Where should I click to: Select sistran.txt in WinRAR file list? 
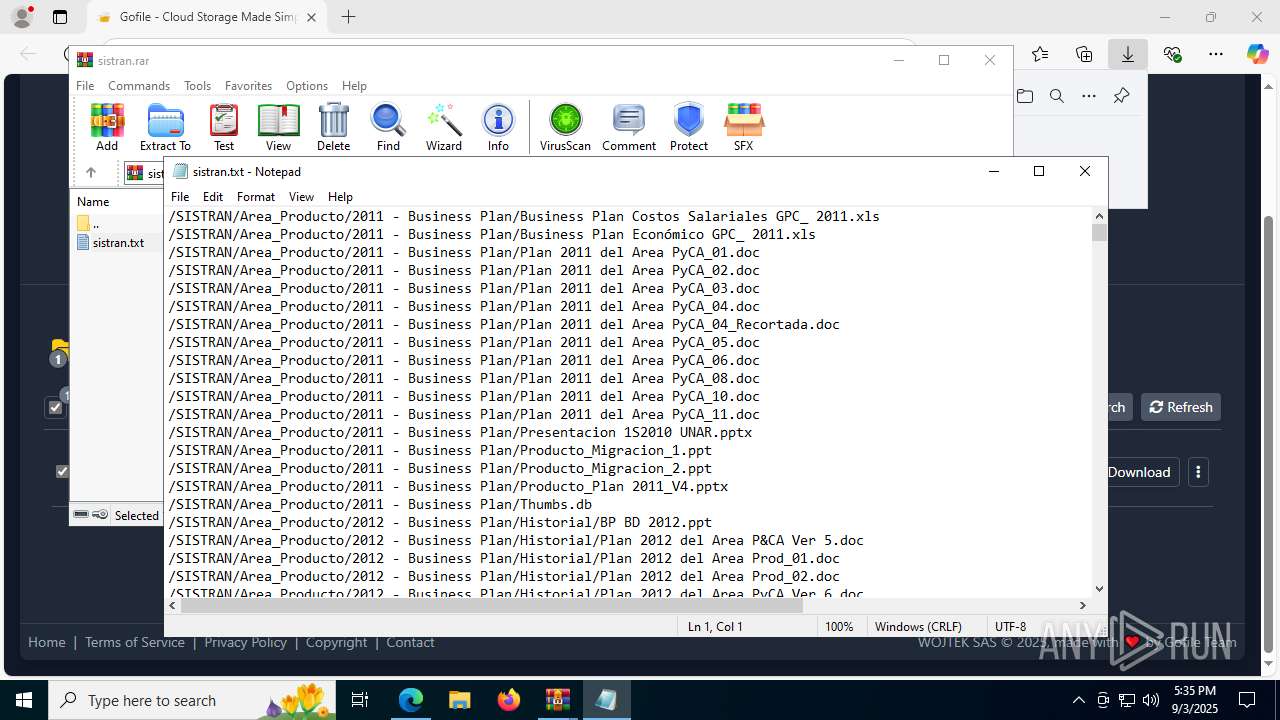118,242
